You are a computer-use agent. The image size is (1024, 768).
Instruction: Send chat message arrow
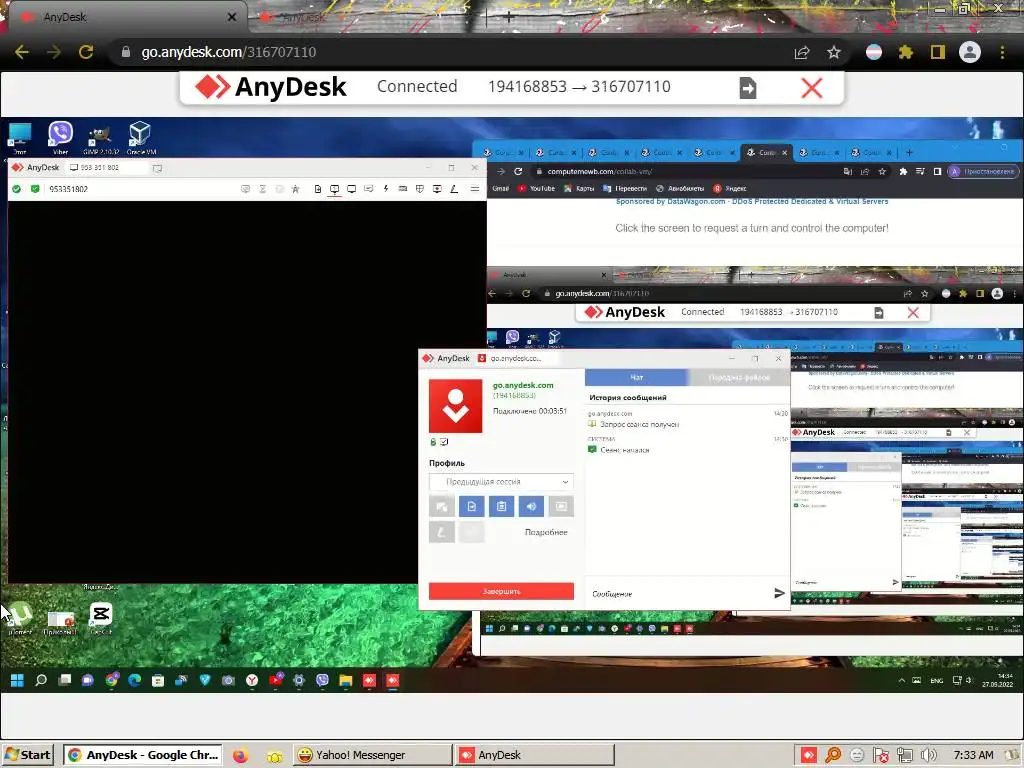[779, 593]
